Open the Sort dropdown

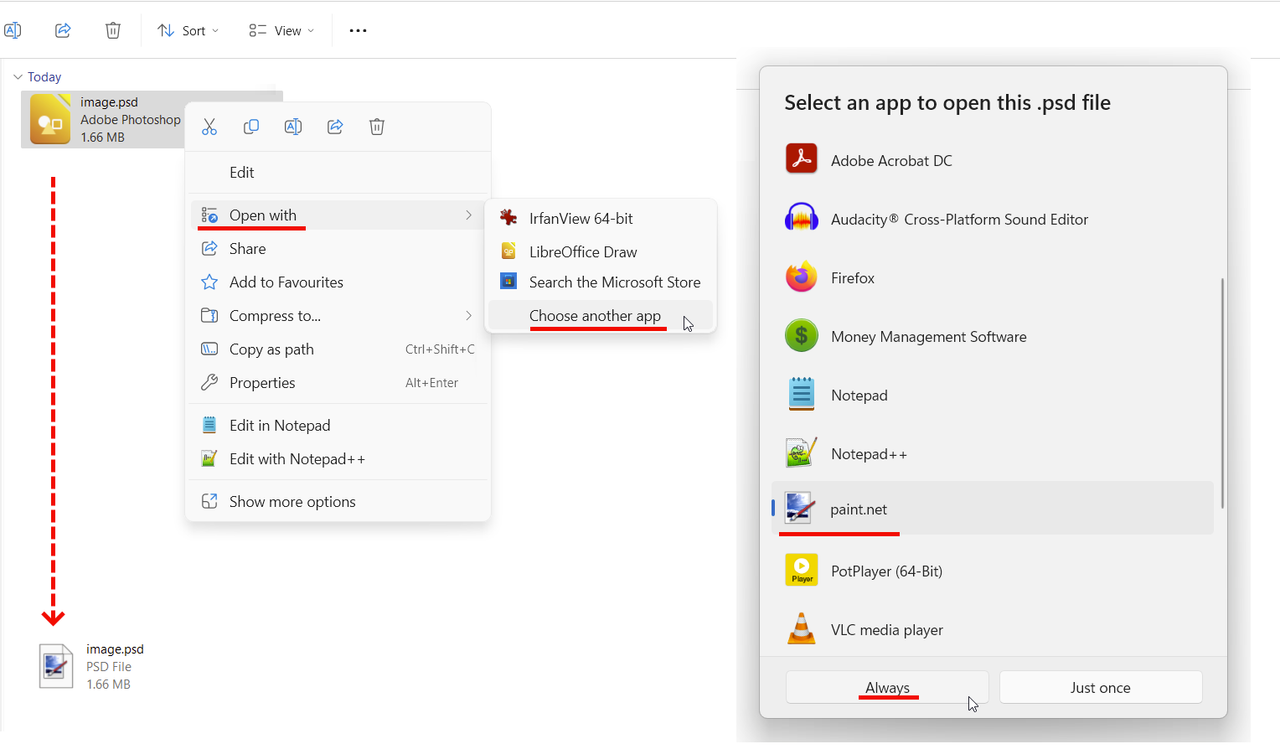pyautogui.click(x=188, y=31)
